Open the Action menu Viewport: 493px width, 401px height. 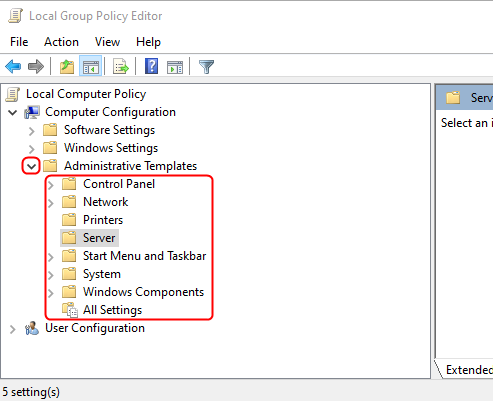[x=61, y=42]
